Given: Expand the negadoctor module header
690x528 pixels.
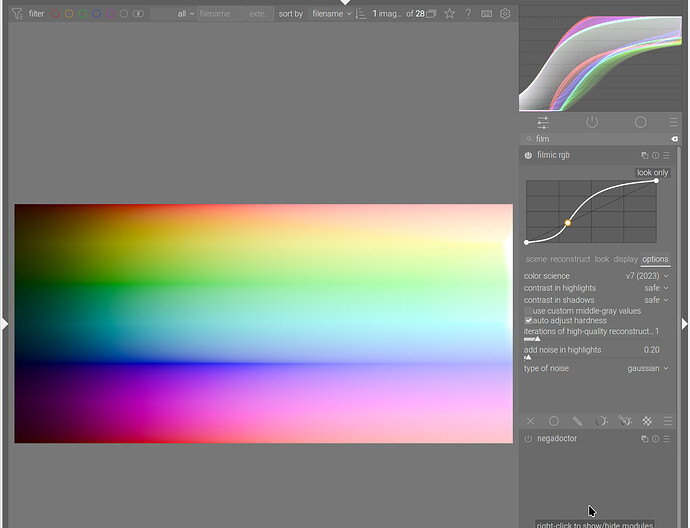Looking at the screenshot, I should (557, 438).
